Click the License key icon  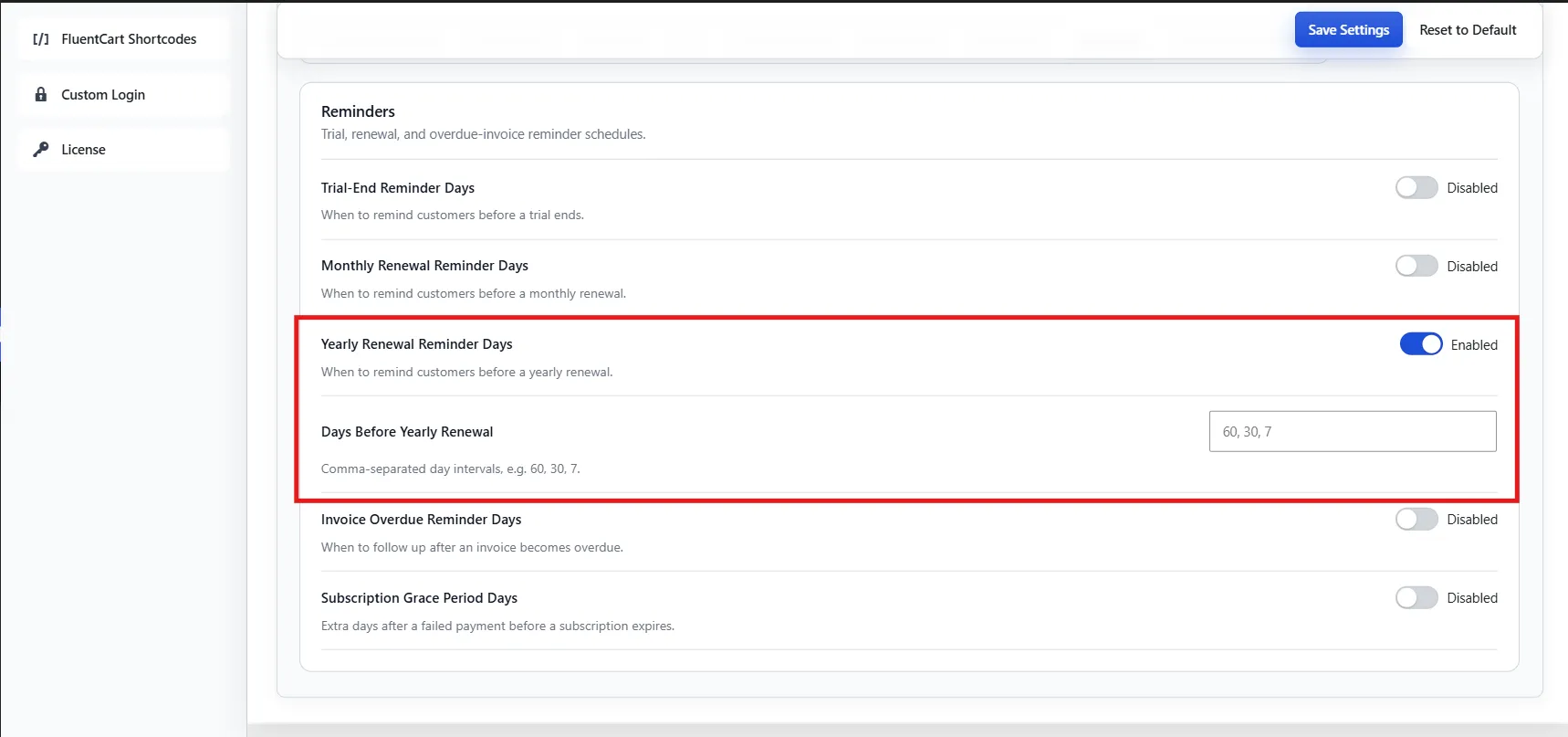(x=41, y=149)
